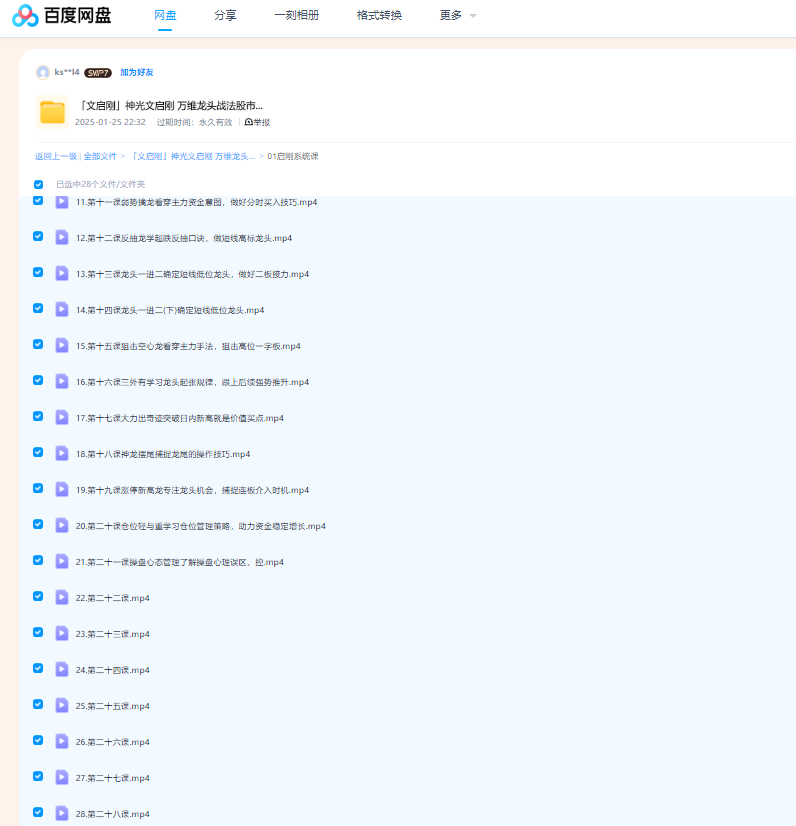This screenshot has height=826, width=796.
Task: Open file 20.第二十课仓位轻与重
Action: [201, 526]
